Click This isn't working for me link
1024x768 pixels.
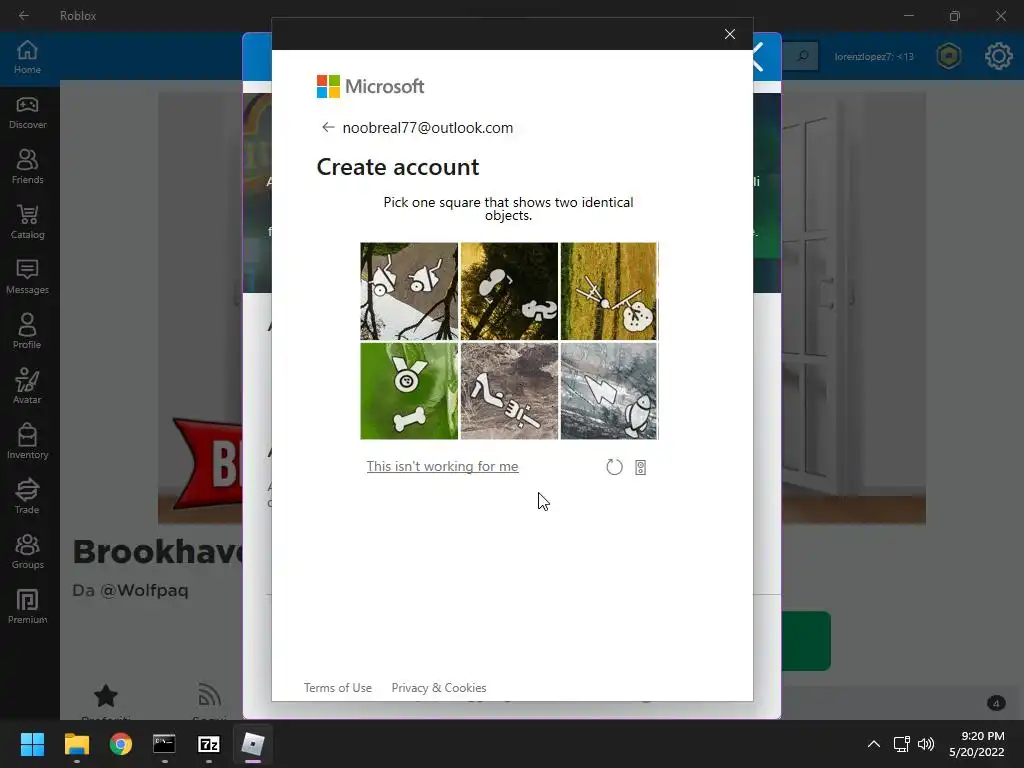[x=442, y=466]
